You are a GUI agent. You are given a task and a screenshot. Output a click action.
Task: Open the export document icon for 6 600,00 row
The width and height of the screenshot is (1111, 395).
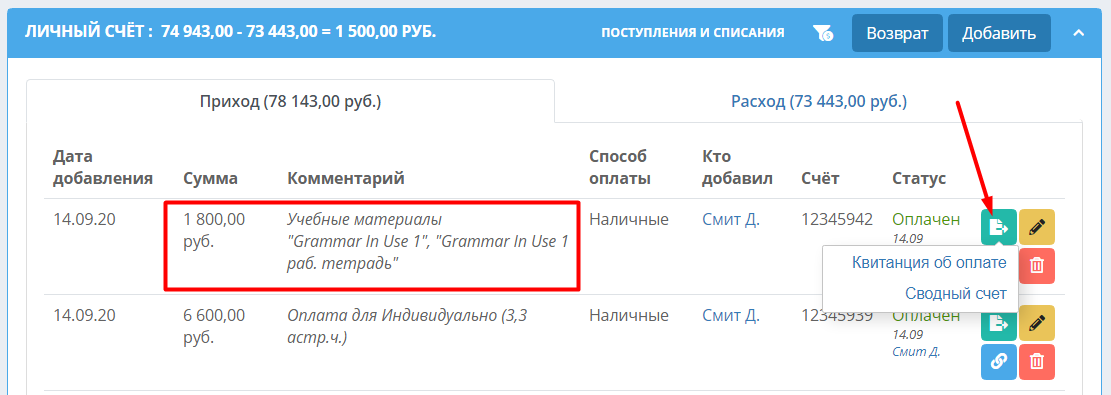(999, 323)
